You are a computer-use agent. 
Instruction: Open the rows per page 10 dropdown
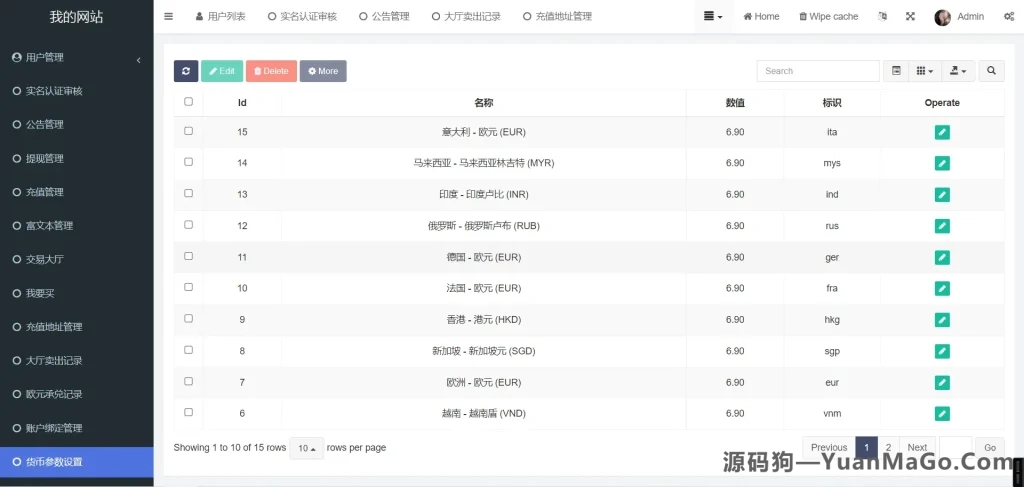coord(307,448)
